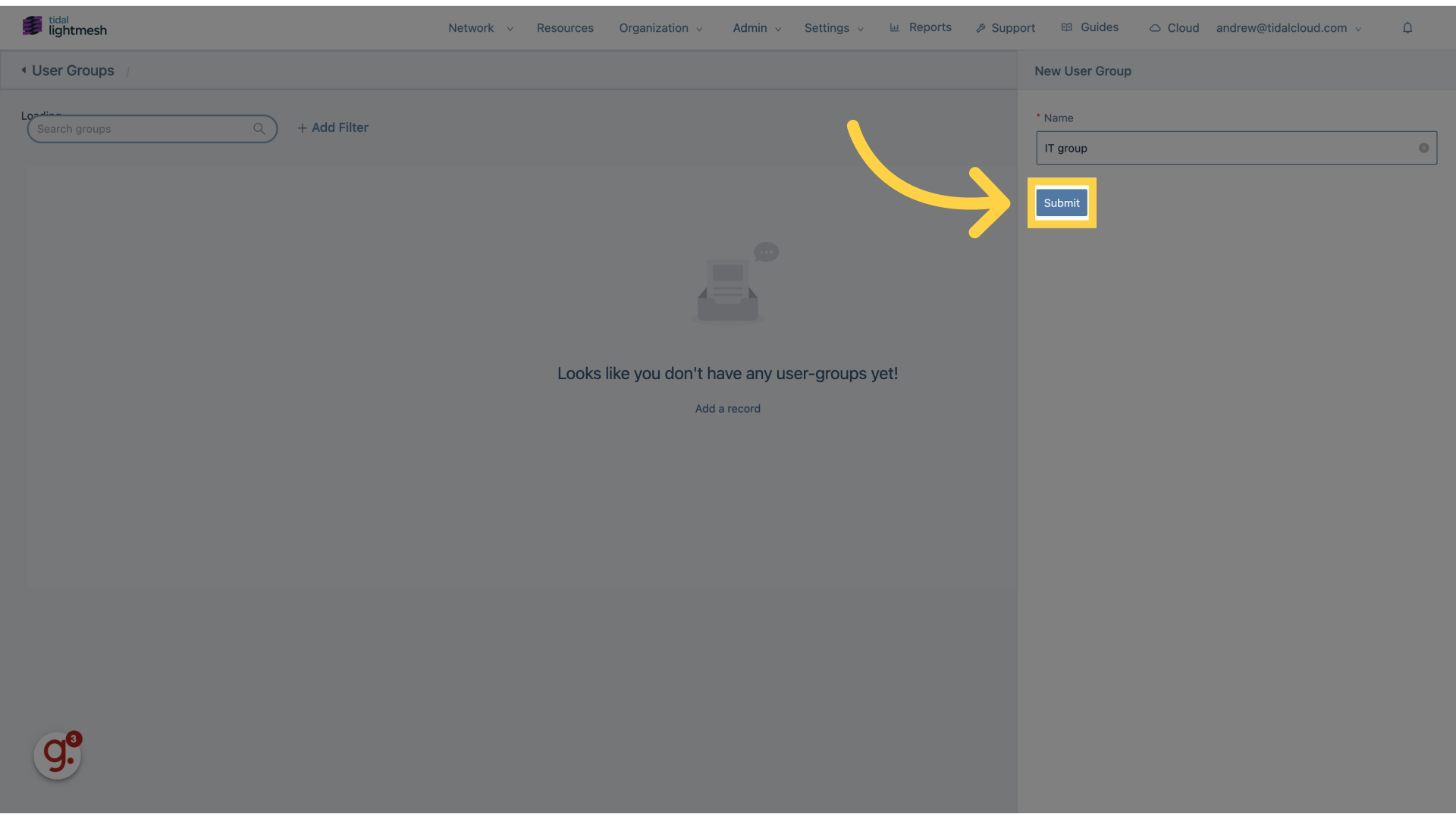Expand the Organization dropdown options
Screen dimensions: 1456x819
point(660,27)
